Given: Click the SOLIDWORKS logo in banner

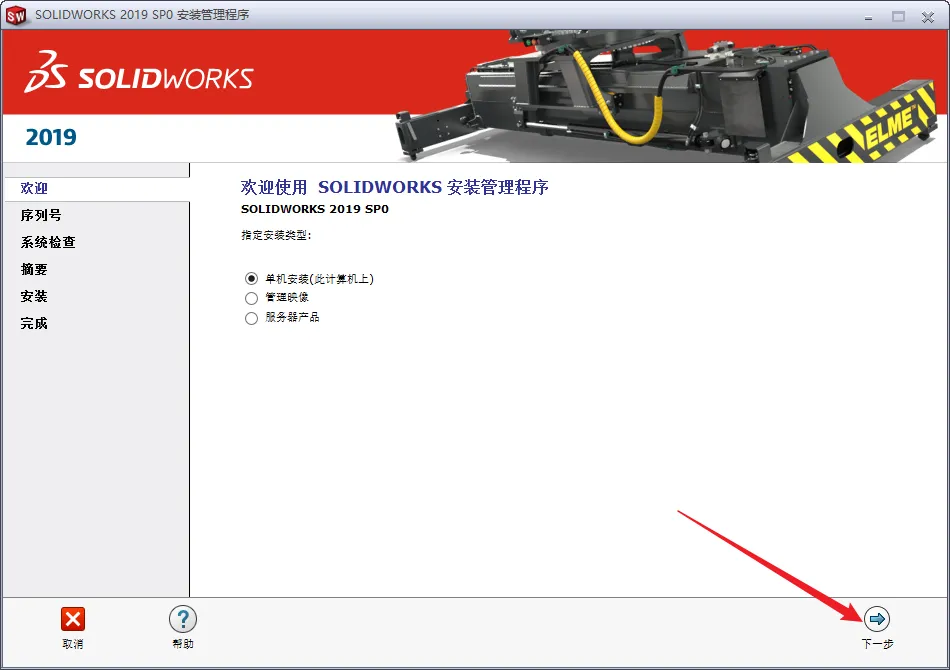Looking at the screenshot, I should (139, 72).
